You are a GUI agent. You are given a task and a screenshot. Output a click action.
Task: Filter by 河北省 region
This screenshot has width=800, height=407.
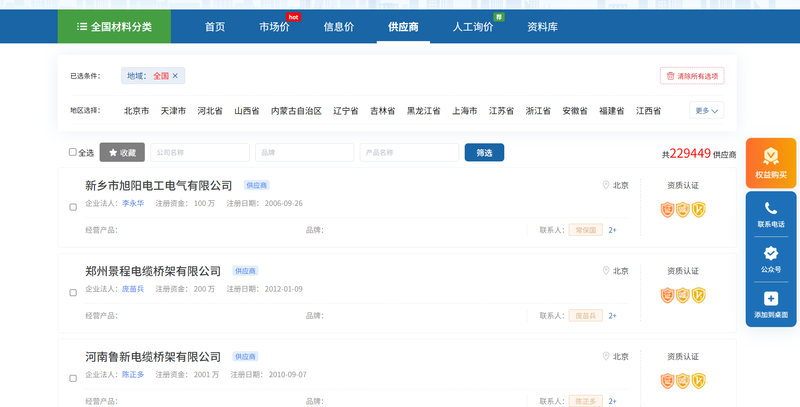coord(210,111)
